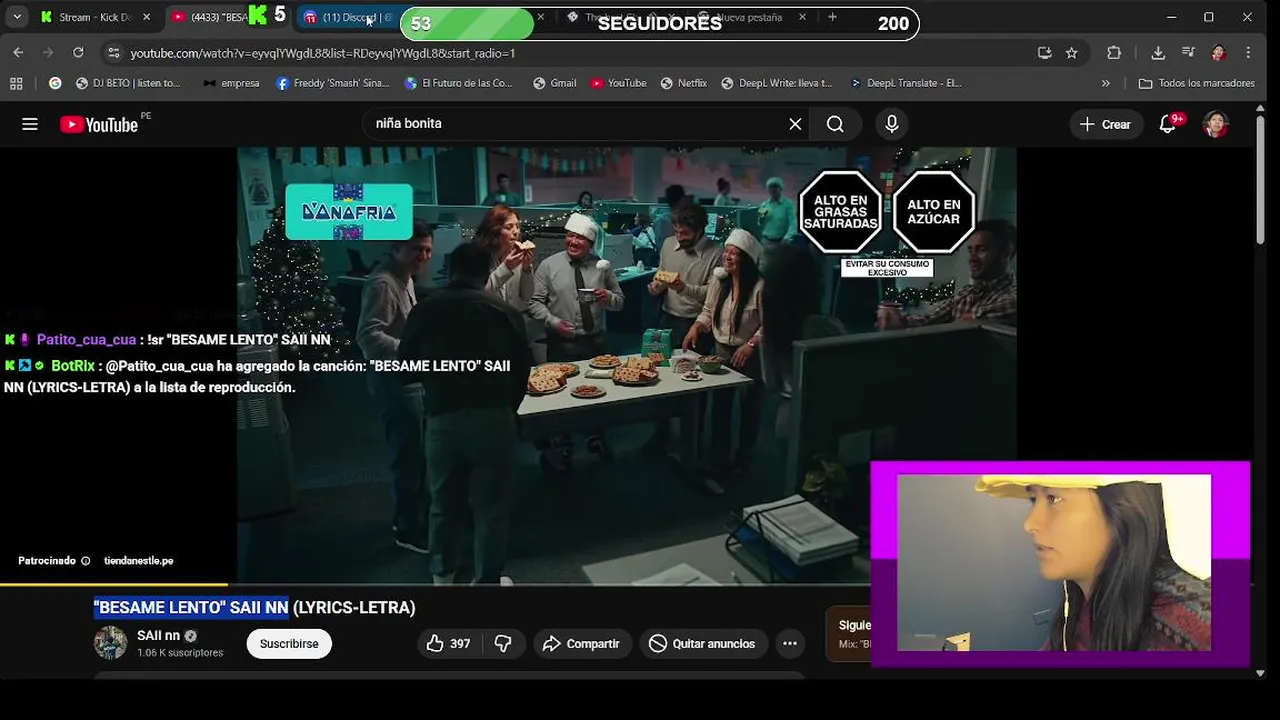Open the Freddy 'Smash' Sina... bookmark
The width and height of the screenshot is (1280, 720).
(x=333, y=83)
